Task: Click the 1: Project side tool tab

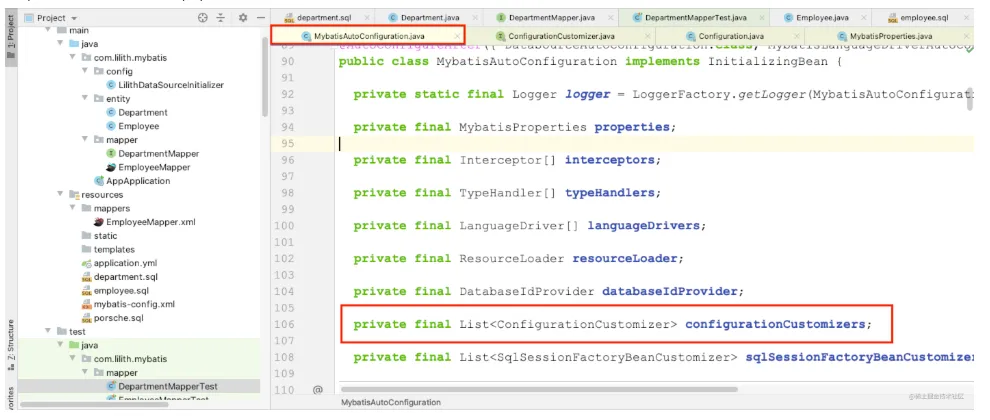Action: click(11, 39)
